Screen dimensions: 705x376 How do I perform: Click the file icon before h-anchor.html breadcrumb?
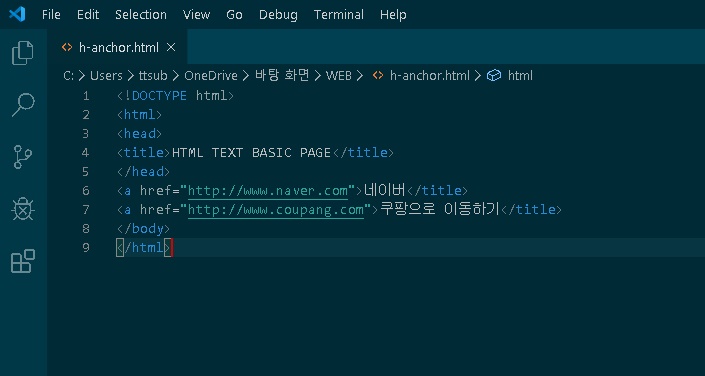pyautogui.click(x=378, y=76)
